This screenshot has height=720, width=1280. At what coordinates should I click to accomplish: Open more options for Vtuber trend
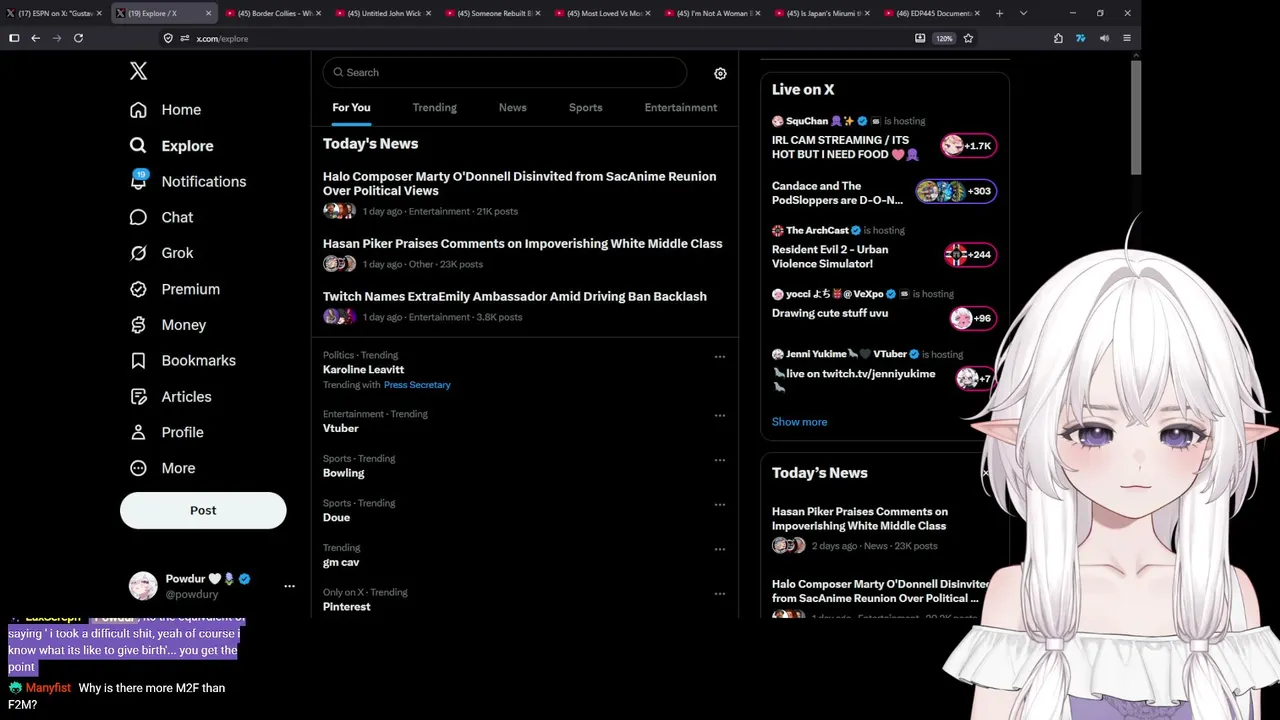pos(720,416)
